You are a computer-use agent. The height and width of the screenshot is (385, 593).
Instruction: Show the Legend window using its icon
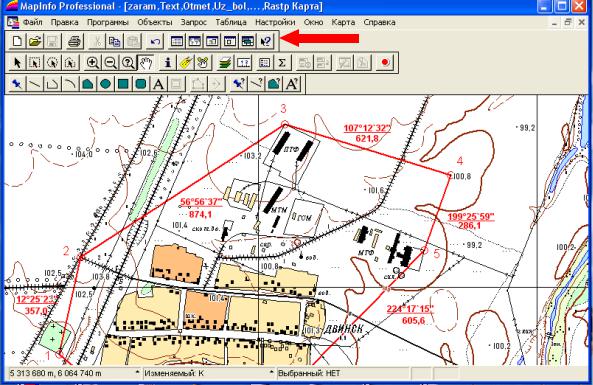coord(264,62)
